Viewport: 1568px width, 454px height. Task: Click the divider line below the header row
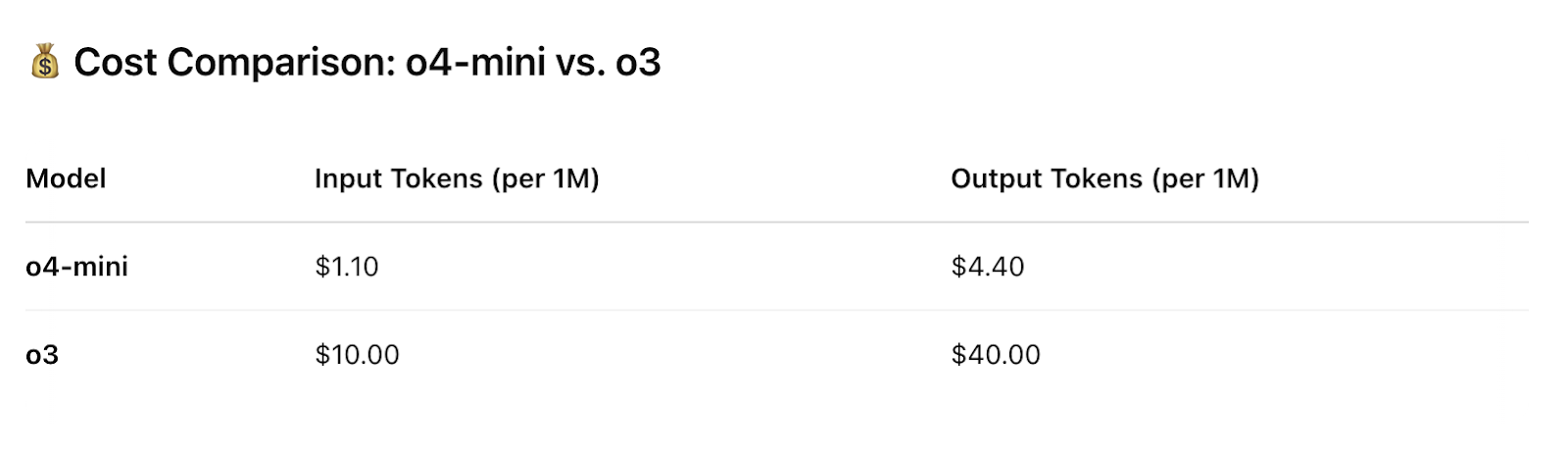(776, 223)
